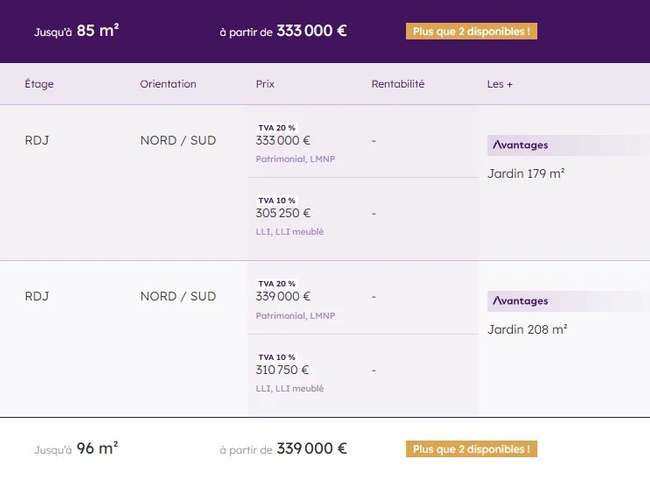The width and height of the screenshot is (650, 487).
Task: Click the Rentabilité column header
Action: [x=398, y=84]
